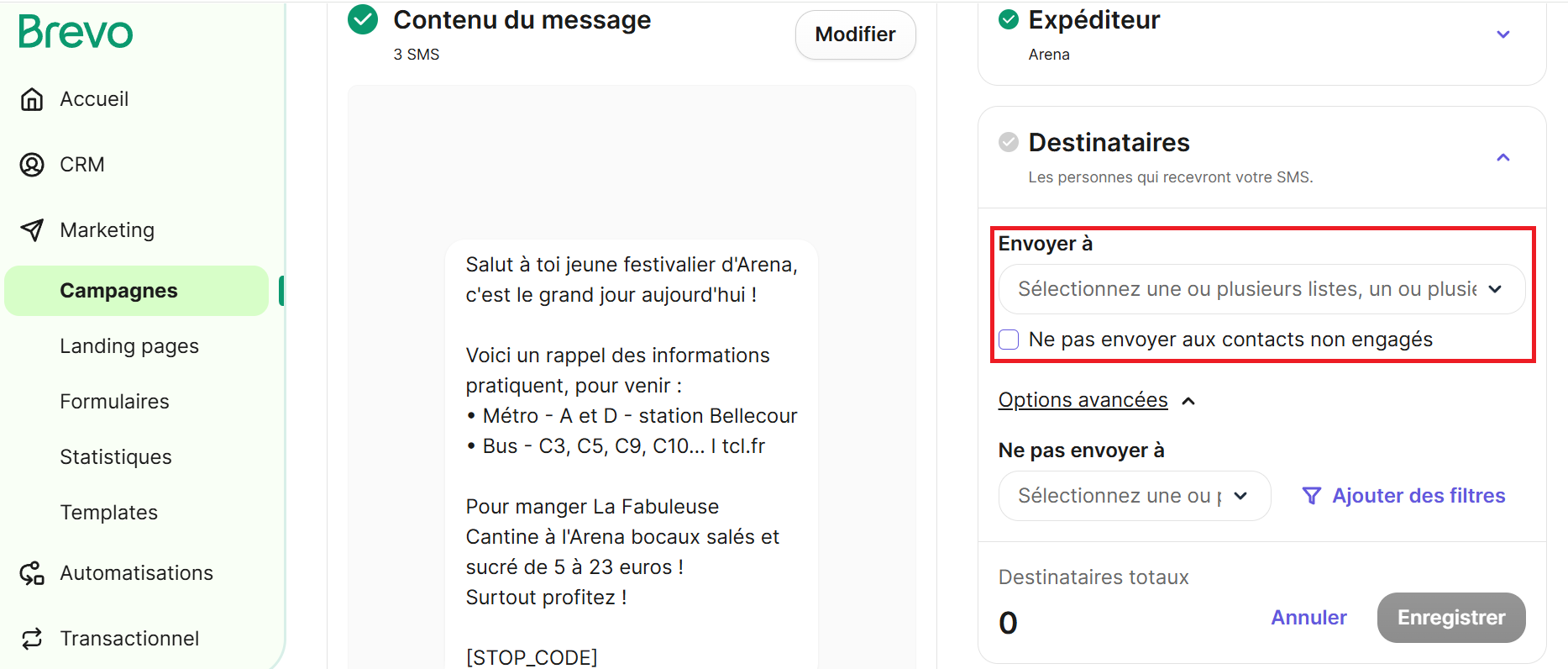Click the Accueil home icon
This screenshot has height=669, width=1568.
pos(32,99)
